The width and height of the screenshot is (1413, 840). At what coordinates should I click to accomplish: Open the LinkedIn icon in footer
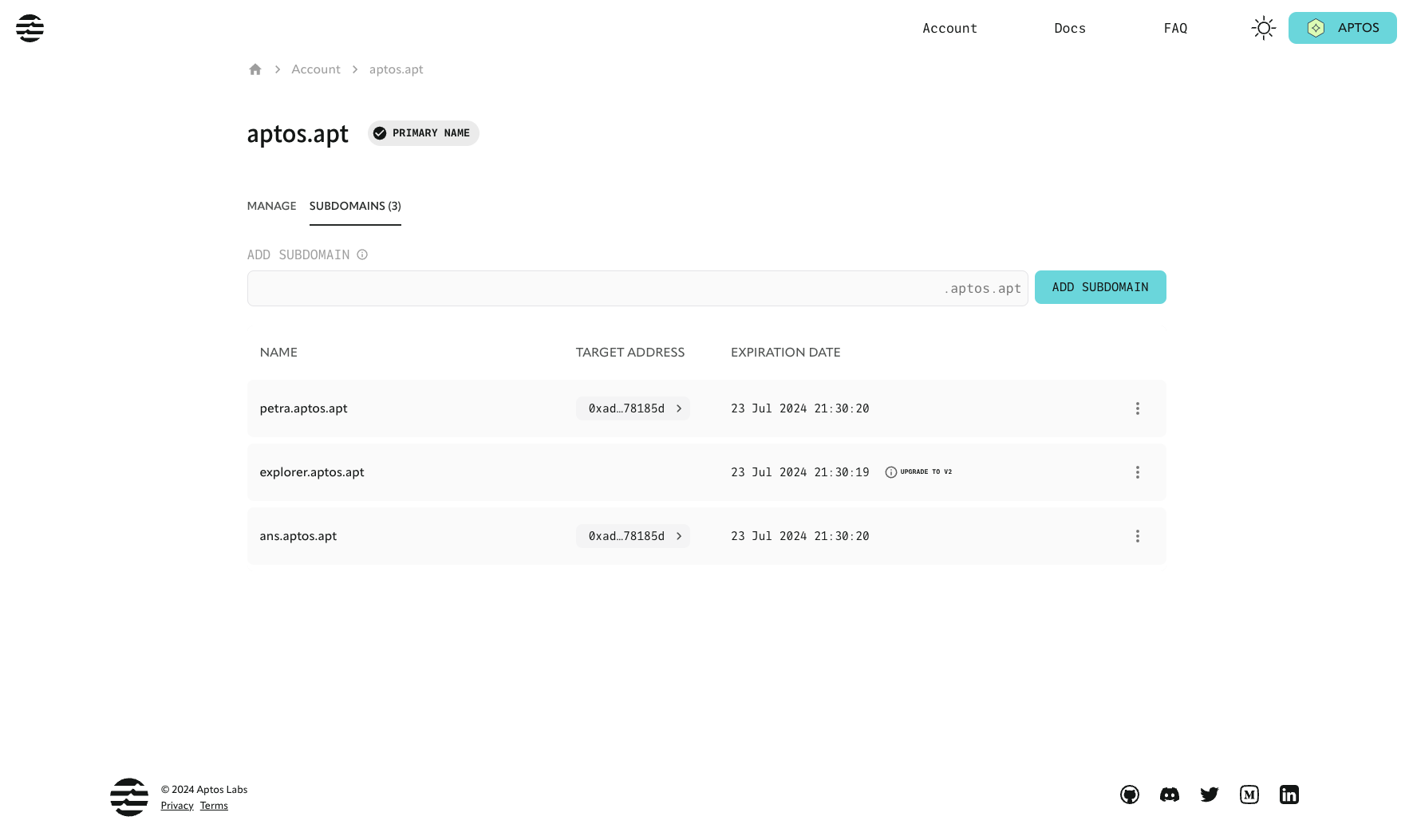(x=1289, y=795)
